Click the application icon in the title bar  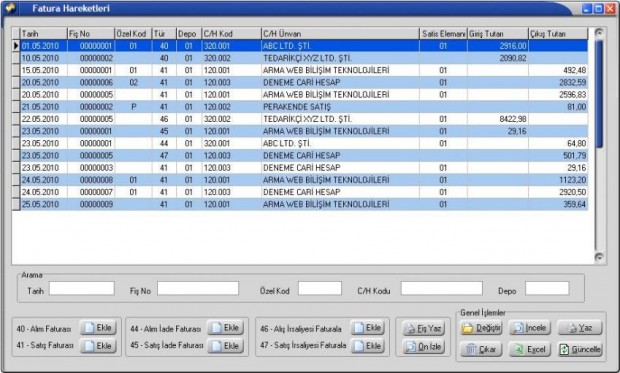tap(10, 8)
